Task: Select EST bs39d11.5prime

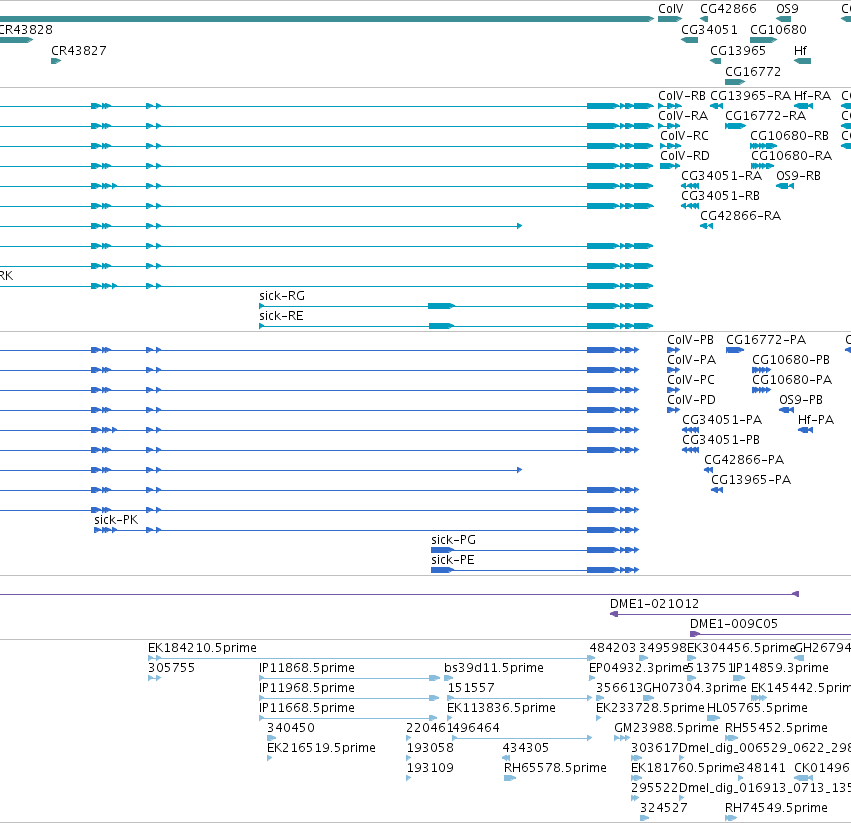Action: [494, 668]
